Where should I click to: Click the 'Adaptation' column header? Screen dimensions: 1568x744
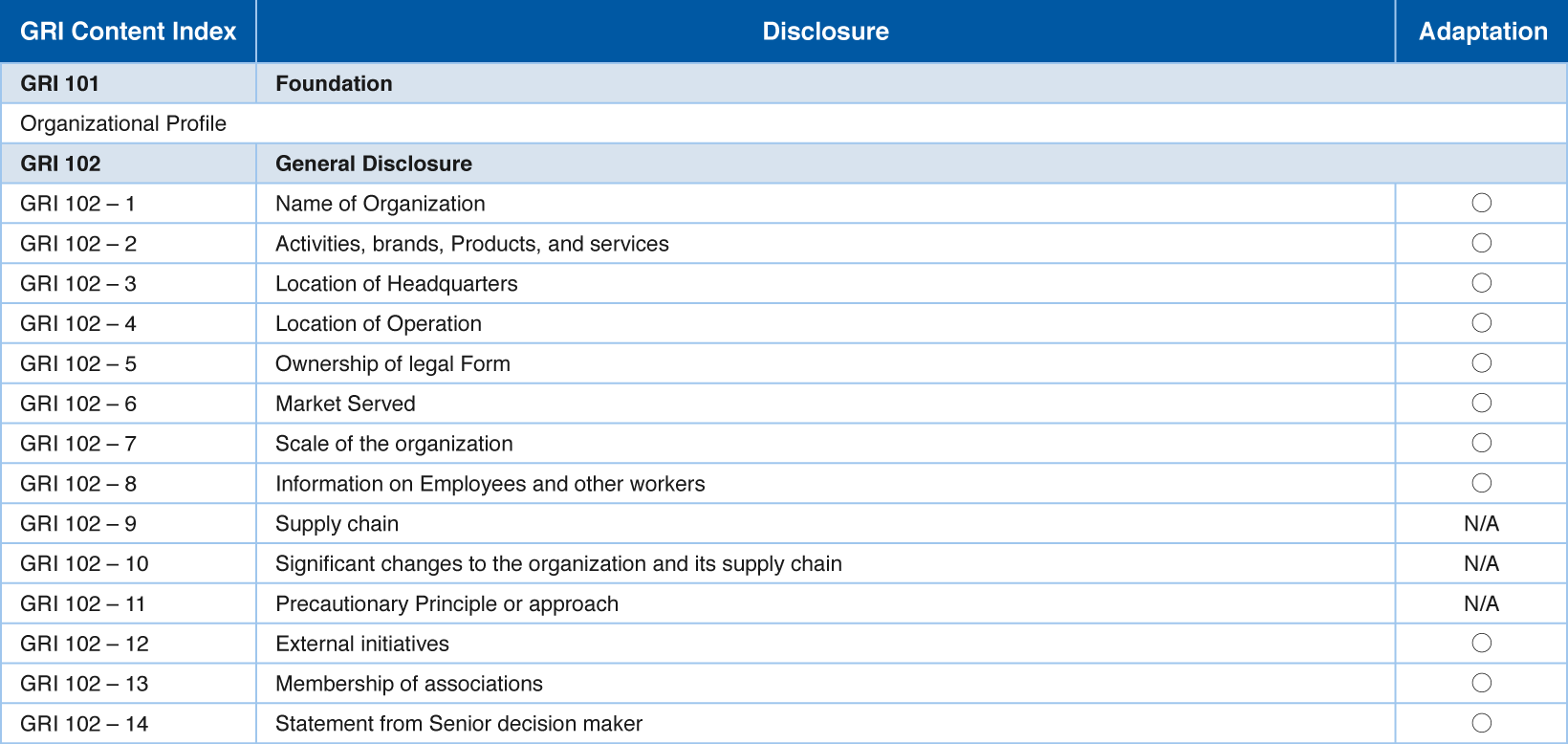click(x=1482, y=32)
